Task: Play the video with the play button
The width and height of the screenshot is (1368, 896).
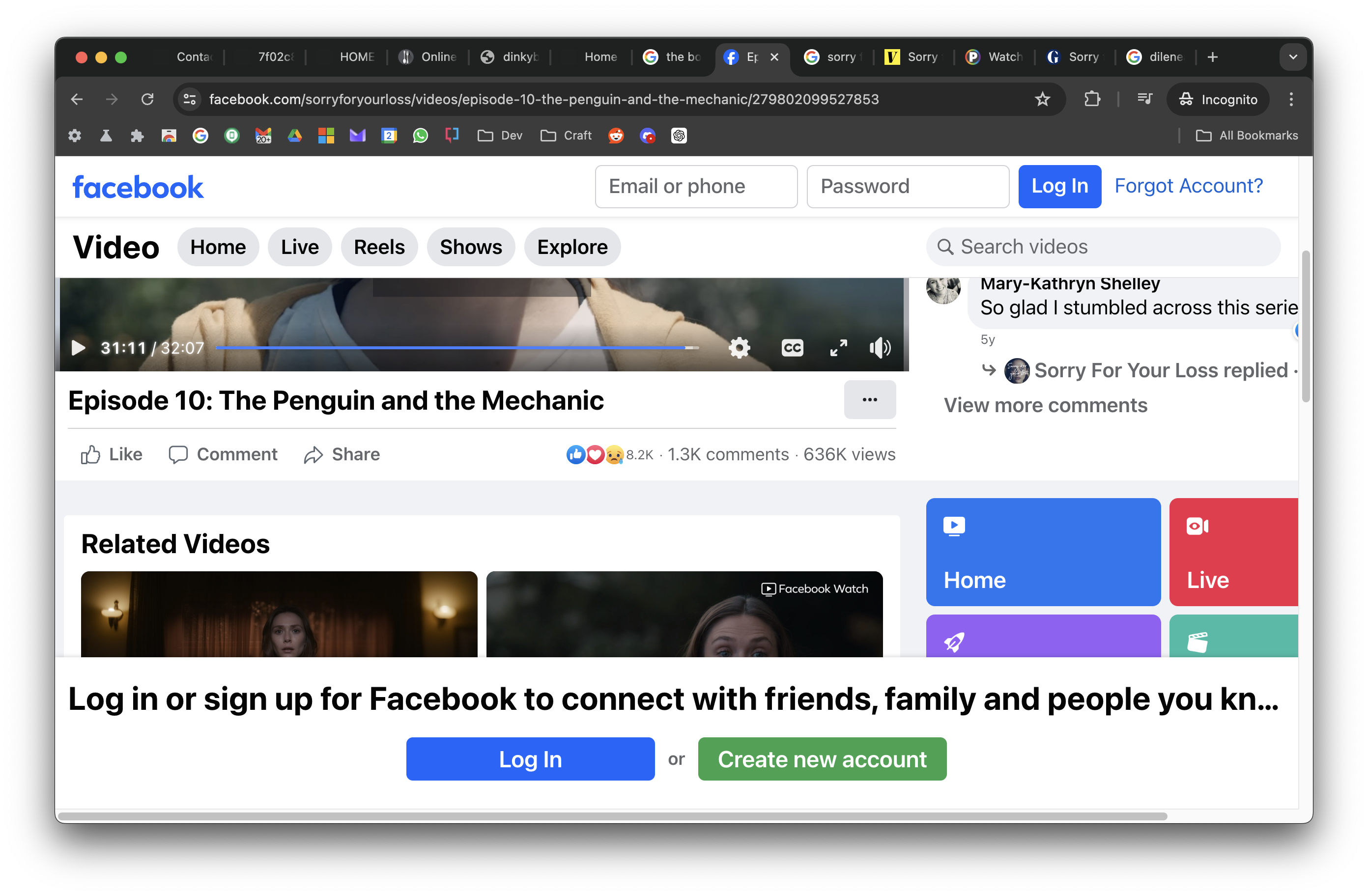Action: [x=78, y=348]
